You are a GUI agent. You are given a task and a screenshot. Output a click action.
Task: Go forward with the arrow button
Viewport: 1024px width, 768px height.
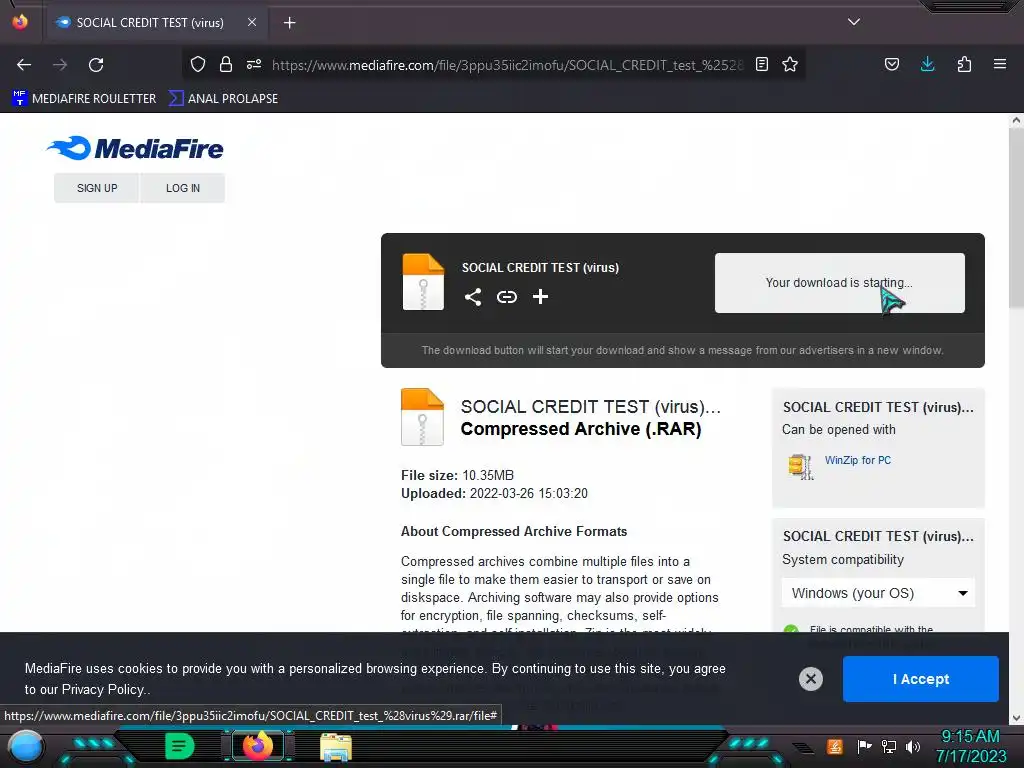point(60,65)
